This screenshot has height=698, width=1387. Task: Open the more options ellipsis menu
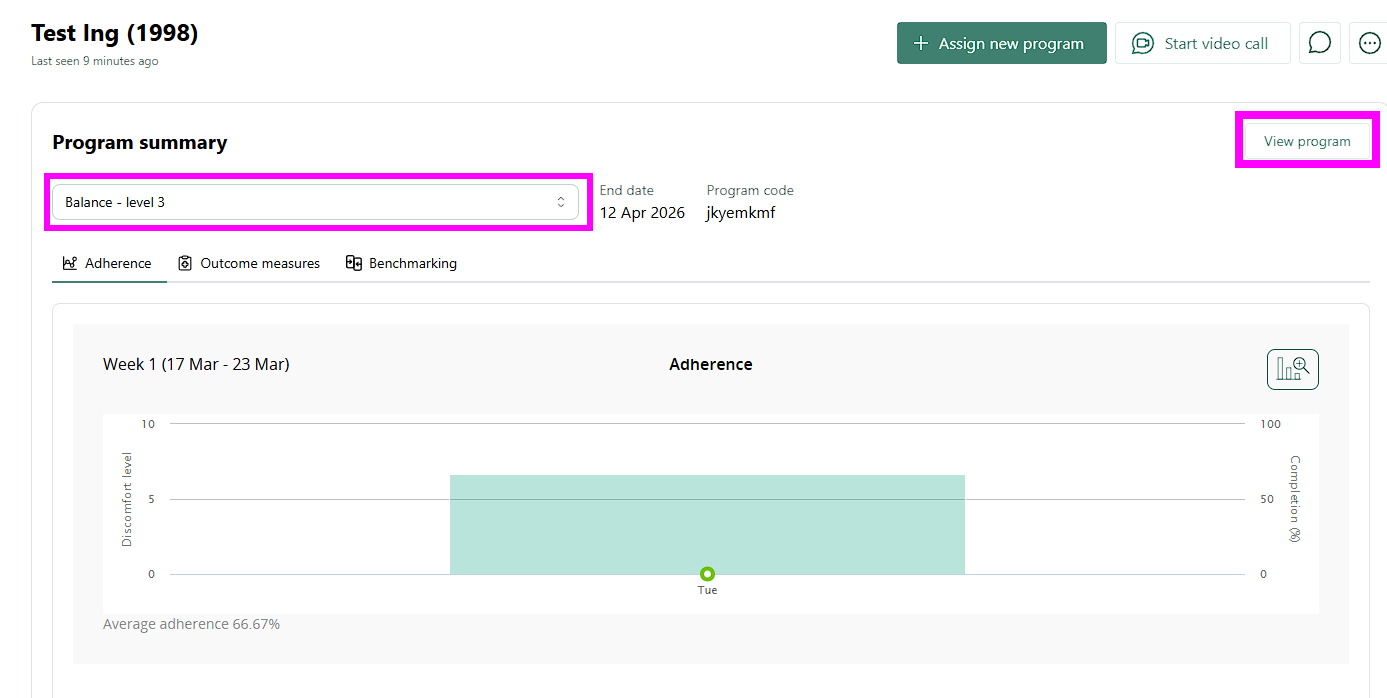click(1369, 43)
